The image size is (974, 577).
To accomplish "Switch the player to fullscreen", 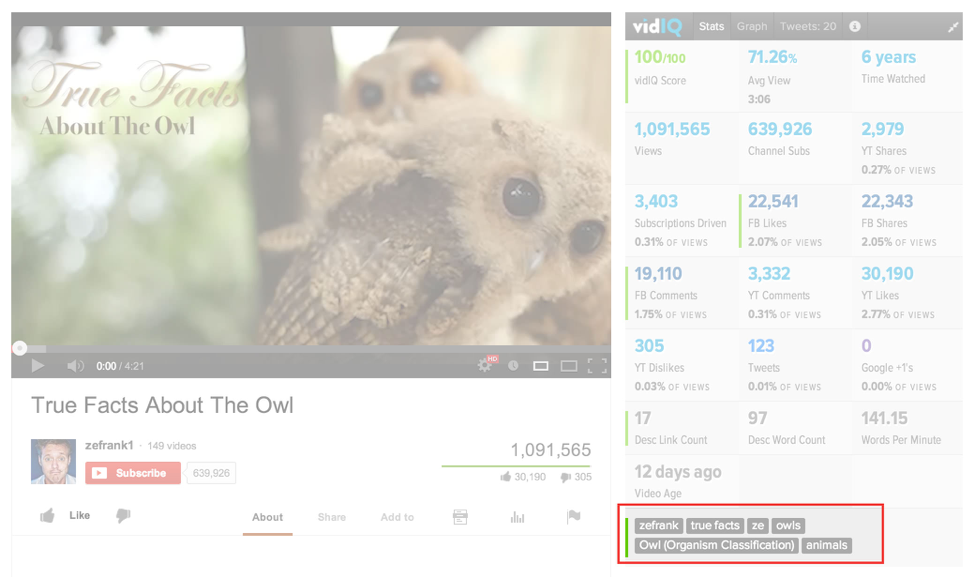I will point(597,366).
